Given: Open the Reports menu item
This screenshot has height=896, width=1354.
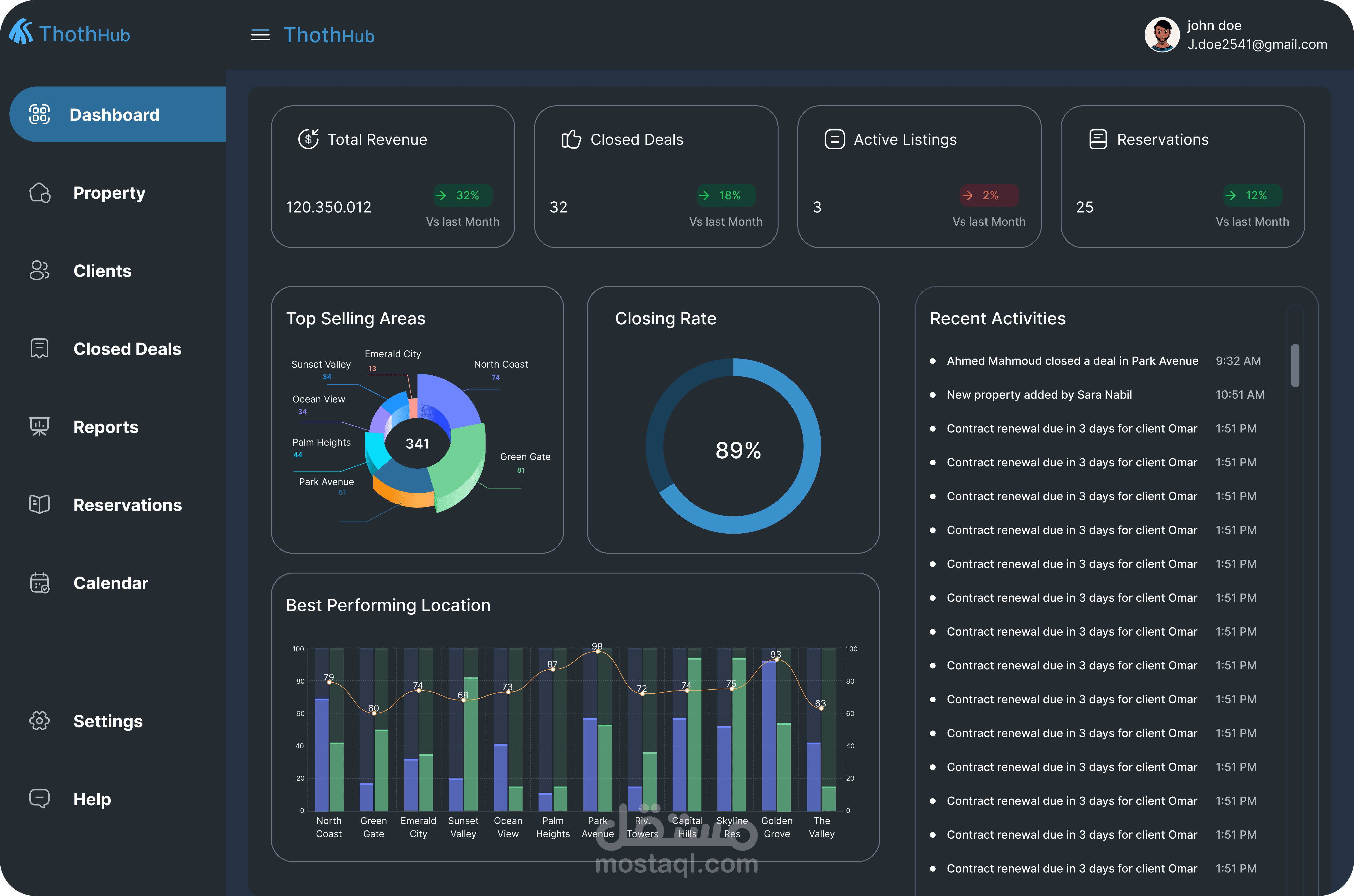Looking at the screenshot, I should pyautogui.click(x=106, y=427).
